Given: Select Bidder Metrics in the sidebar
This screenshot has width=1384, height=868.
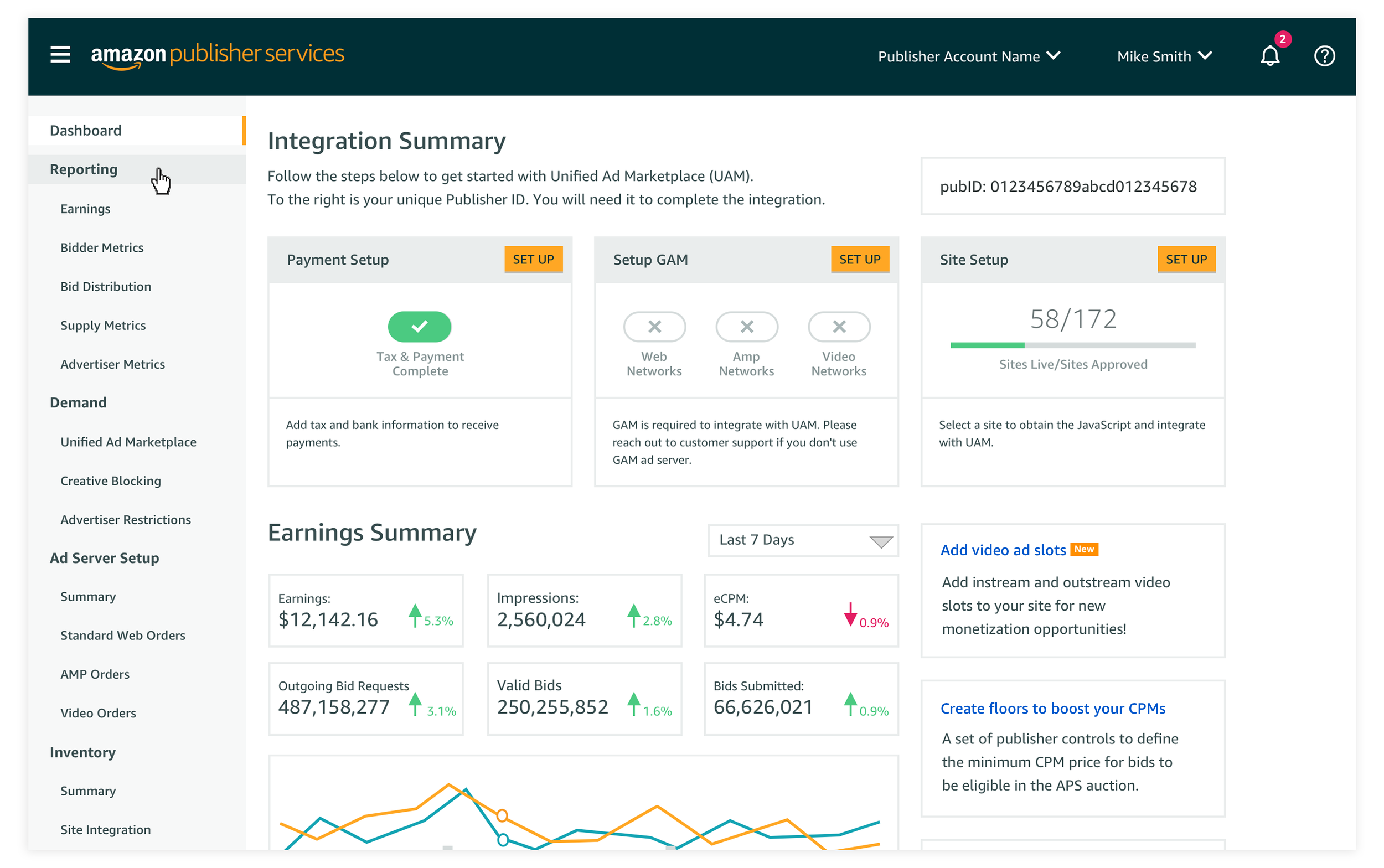Looking at the screenshot, I should point(102,247).
